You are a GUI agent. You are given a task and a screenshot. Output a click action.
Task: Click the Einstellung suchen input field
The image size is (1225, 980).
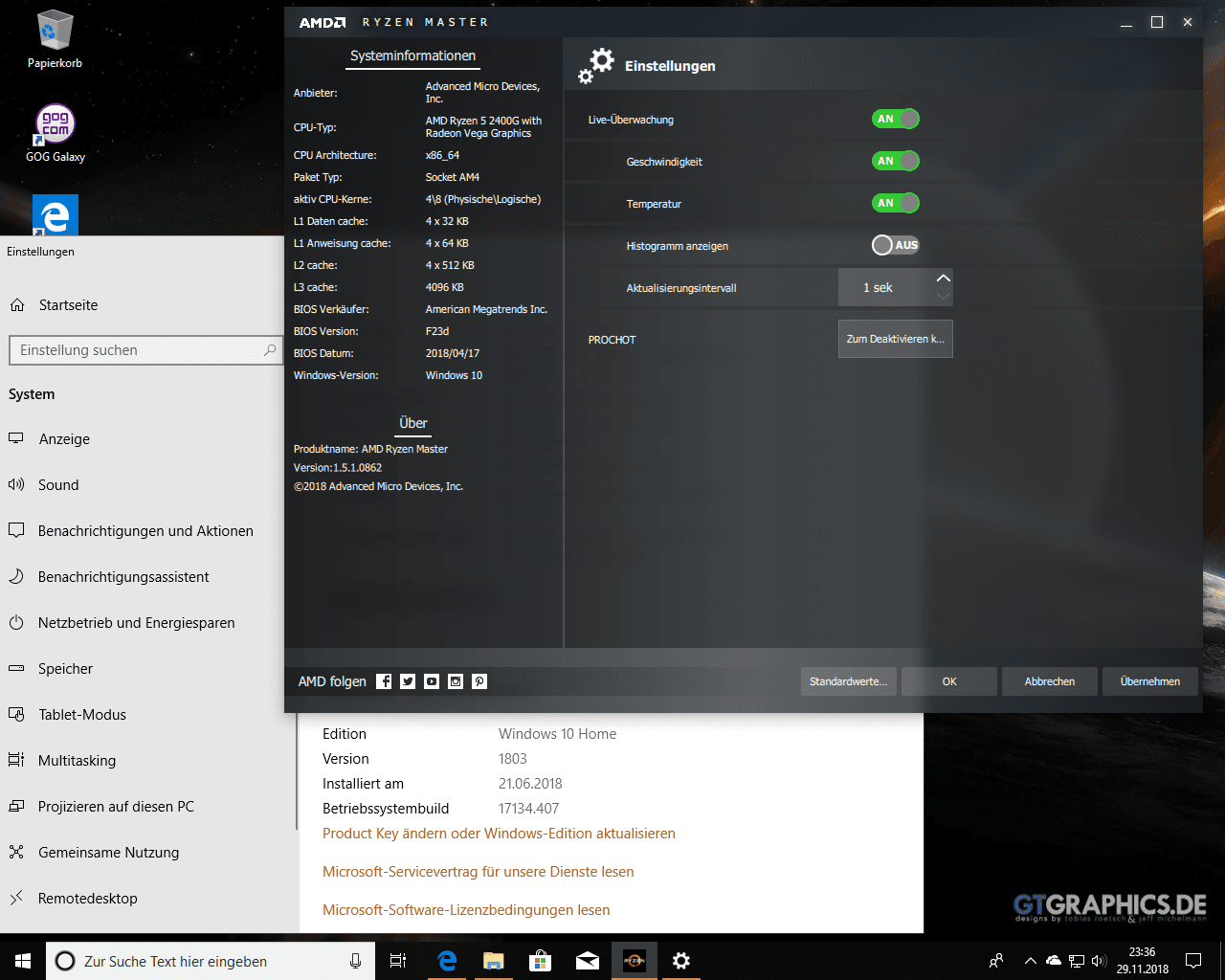(145, 350)
